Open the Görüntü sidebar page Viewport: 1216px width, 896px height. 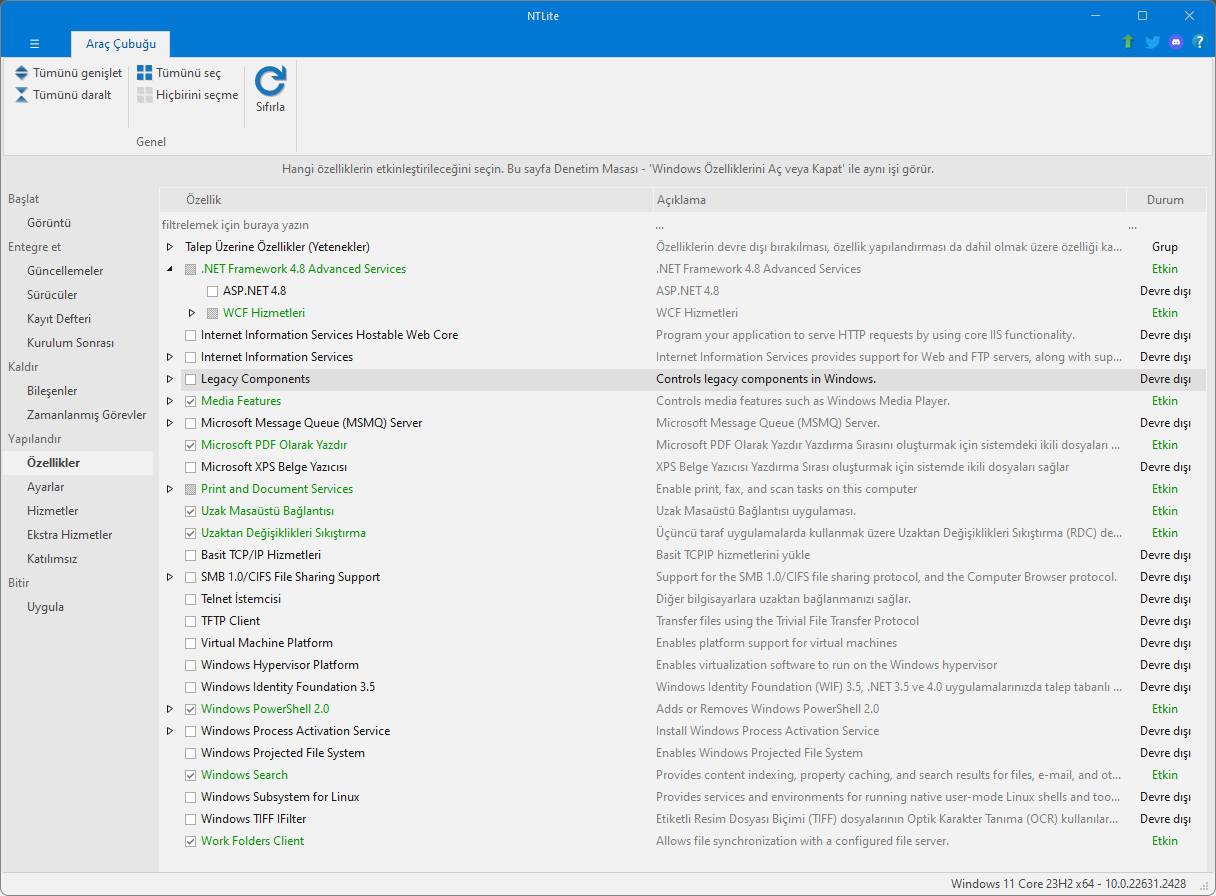coord(49,223)
